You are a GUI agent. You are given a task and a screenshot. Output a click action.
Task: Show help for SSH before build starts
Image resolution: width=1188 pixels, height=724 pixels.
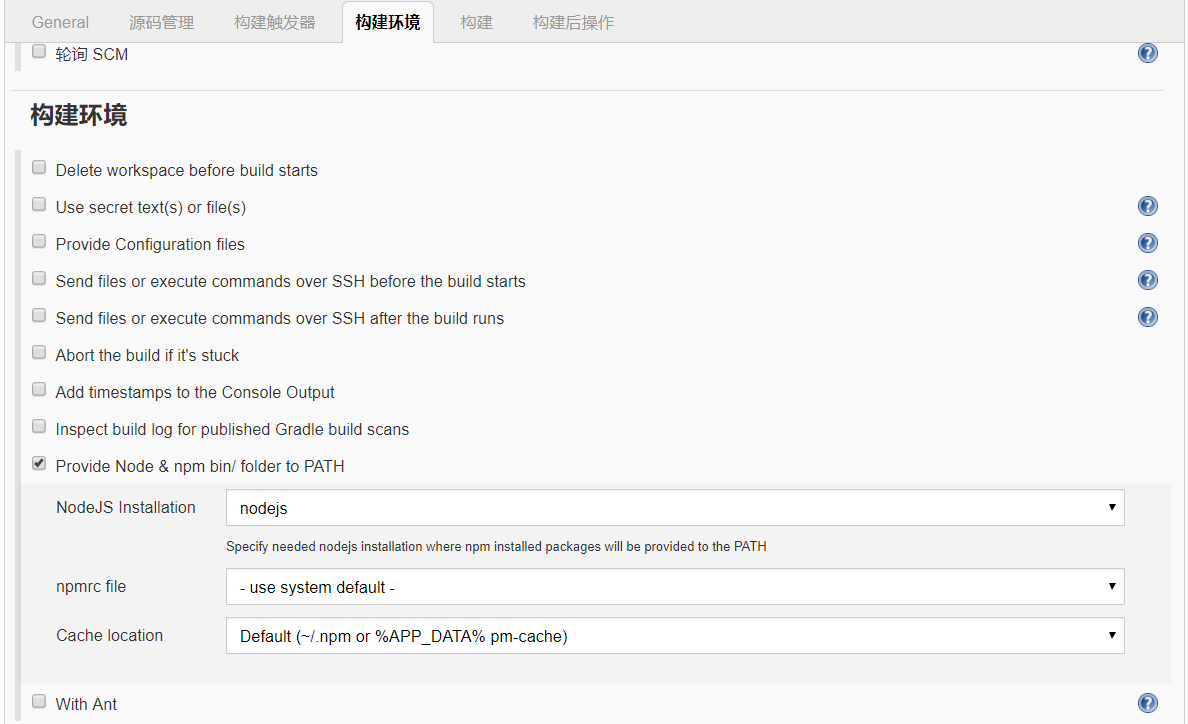[x=1148, y=280]
